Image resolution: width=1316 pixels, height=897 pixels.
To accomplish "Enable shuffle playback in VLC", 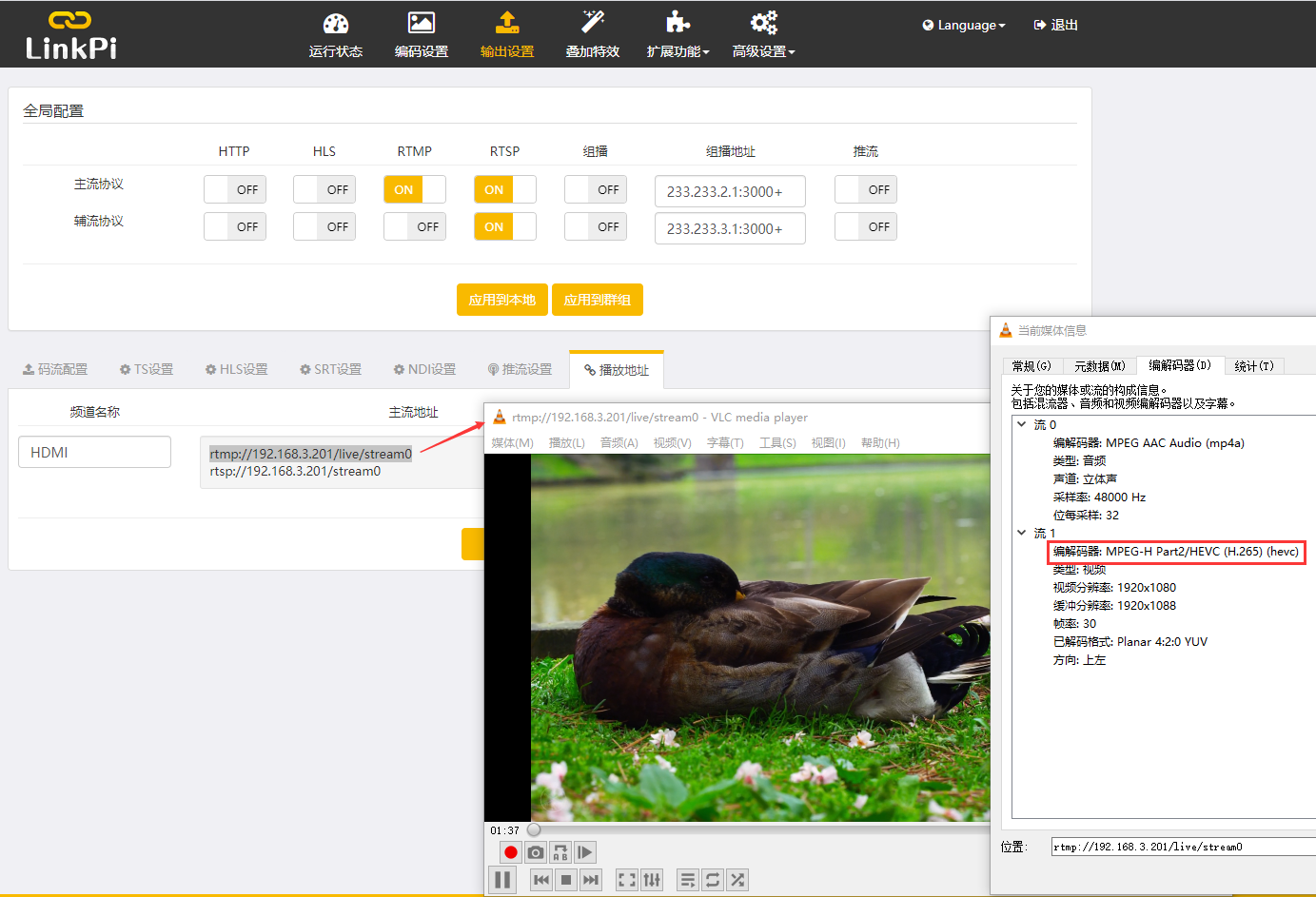I will pyautogui.click(x=737, y=879).
